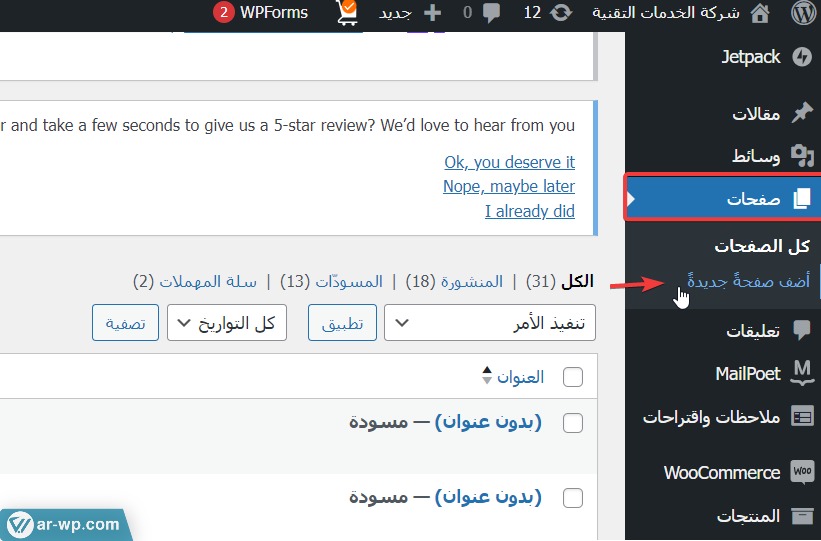Open the WordPress logo menu
The width and height of the screenshot is (821, 541).
(x=804, y=13)
